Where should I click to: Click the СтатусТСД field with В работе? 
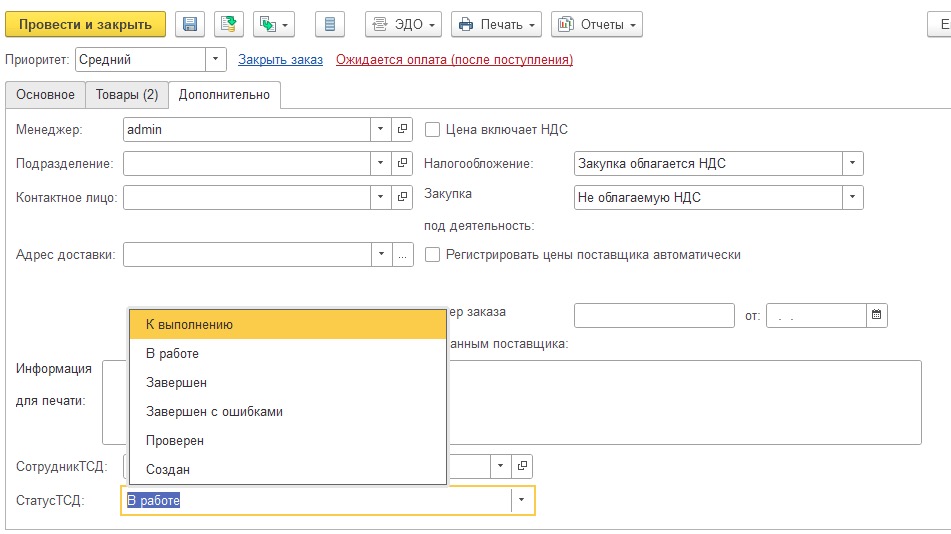point(317,501)
